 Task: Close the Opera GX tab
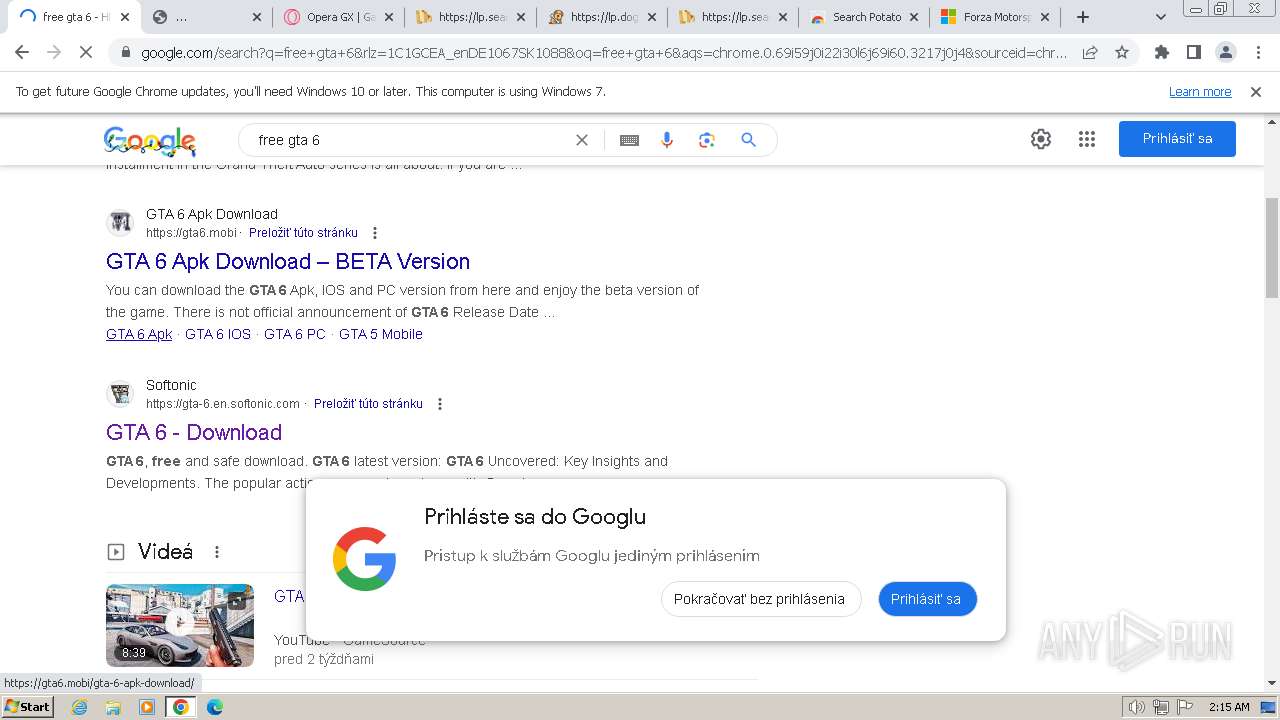click(x=388, y=17)
